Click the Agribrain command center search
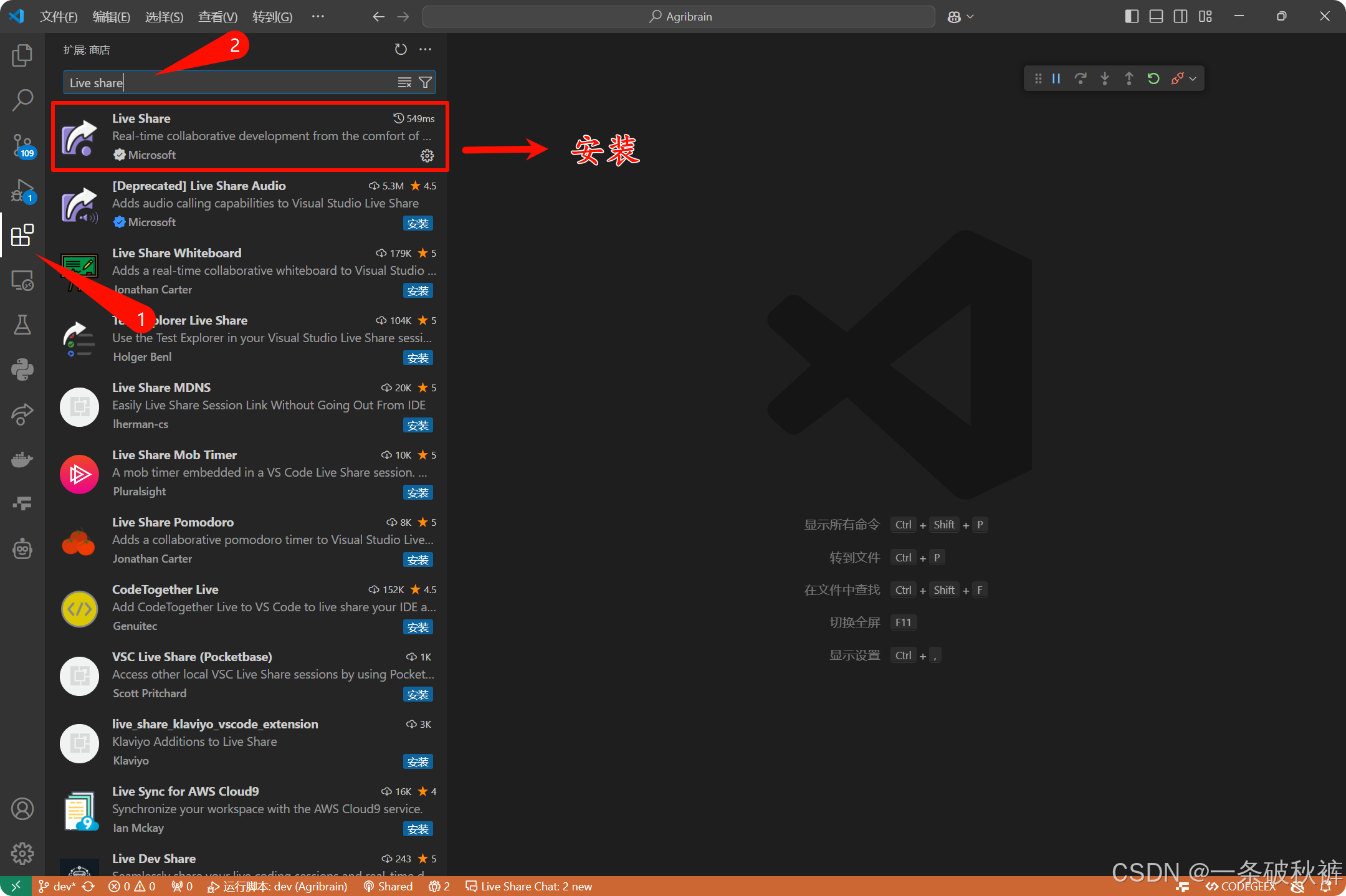 679,17
